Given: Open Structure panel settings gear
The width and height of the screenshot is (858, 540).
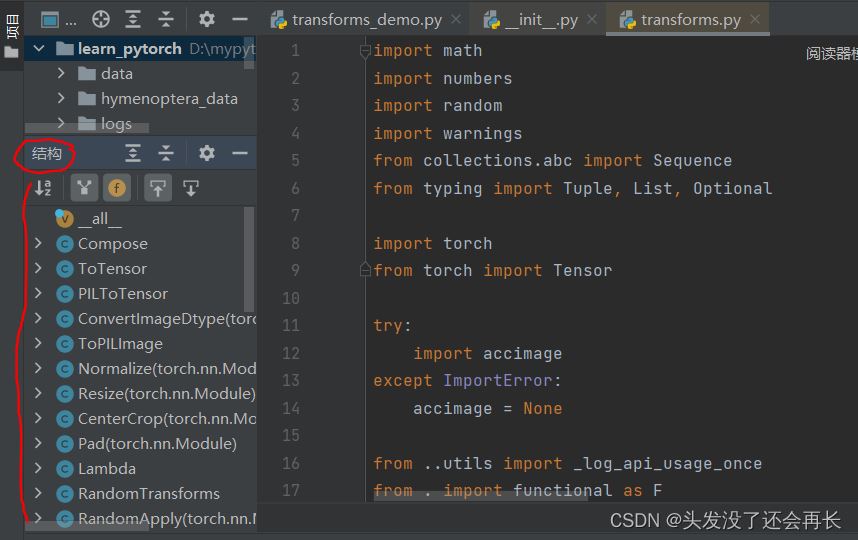Looking at the screenshot, I should [206, 153].
